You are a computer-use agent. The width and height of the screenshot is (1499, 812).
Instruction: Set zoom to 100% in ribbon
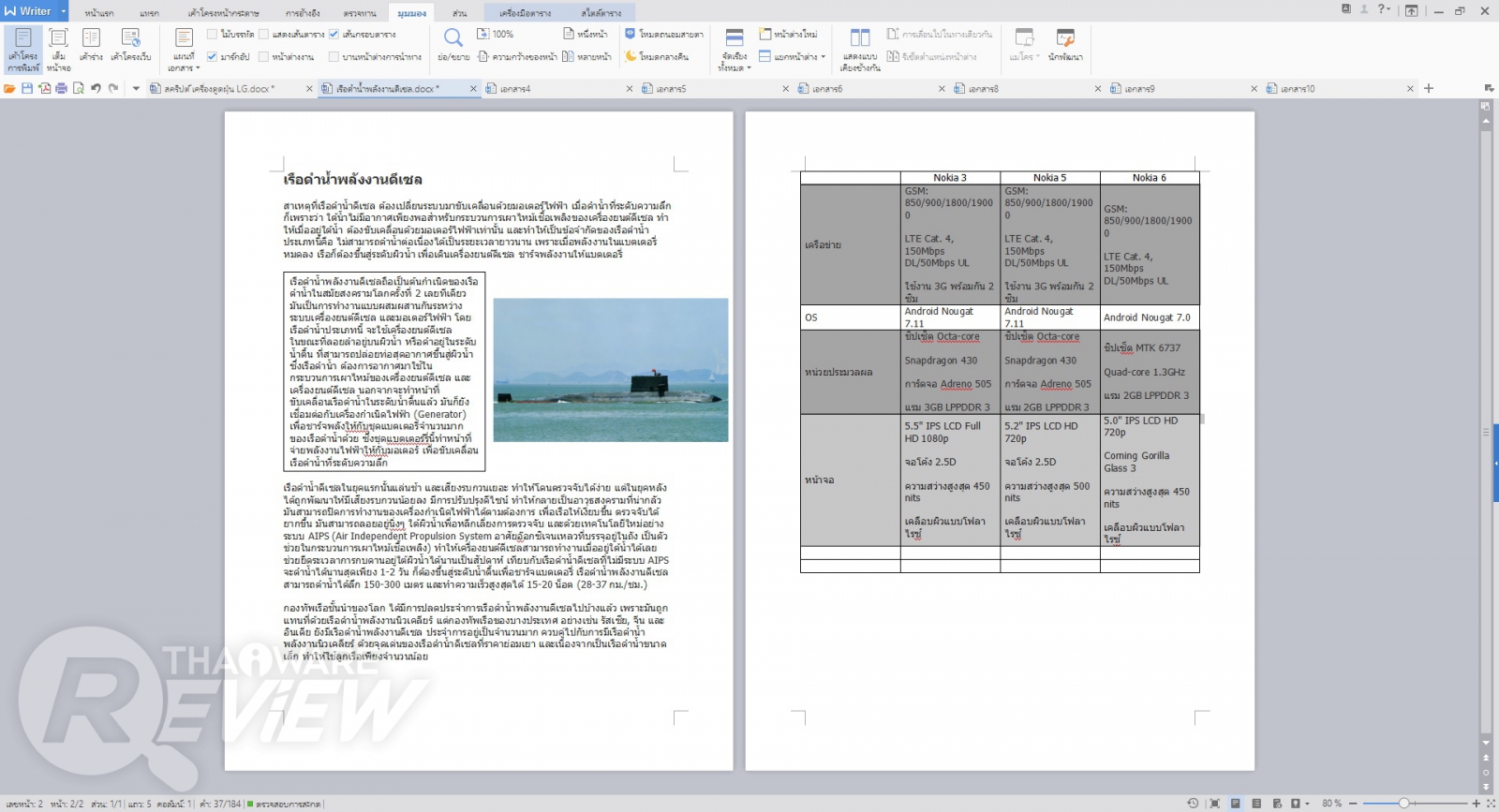click(496, 34)
